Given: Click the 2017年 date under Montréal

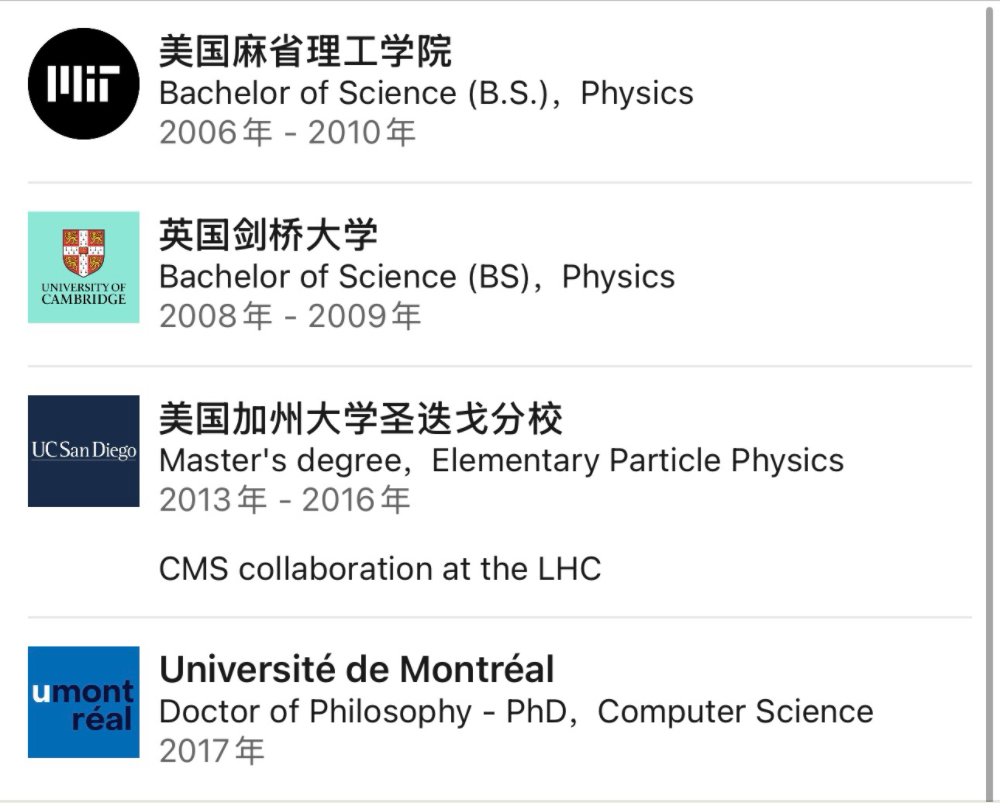Looking at the screenshot, I should [x=211, y=750].
